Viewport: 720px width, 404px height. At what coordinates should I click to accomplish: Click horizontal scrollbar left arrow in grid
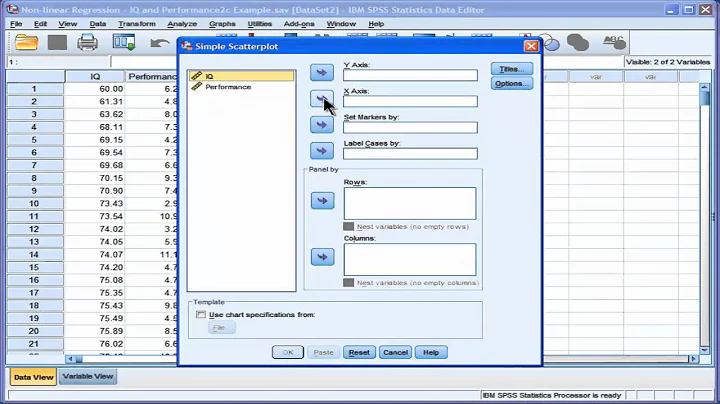(x=70, y=359)
